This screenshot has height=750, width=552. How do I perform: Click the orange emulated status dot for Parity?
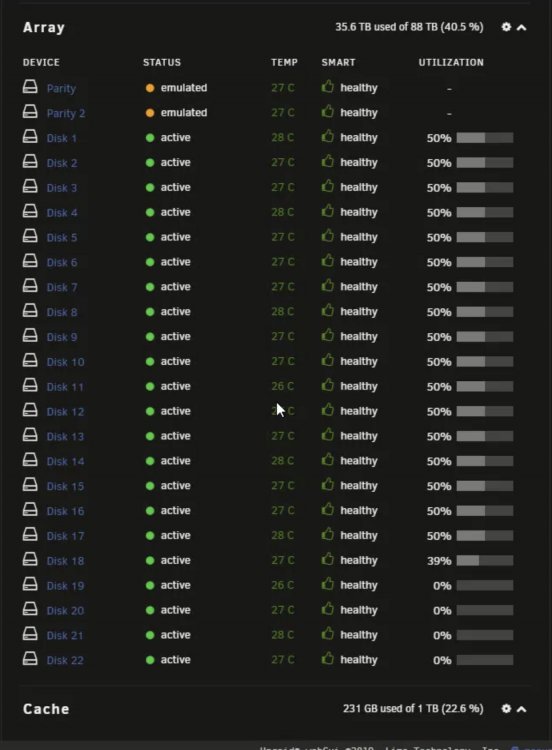click(x=150, y=88)
